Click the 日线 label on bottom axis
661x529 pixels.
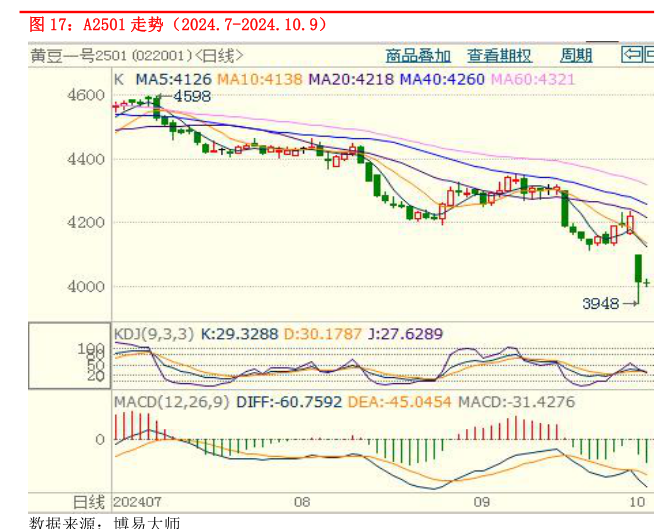point(89,501)
